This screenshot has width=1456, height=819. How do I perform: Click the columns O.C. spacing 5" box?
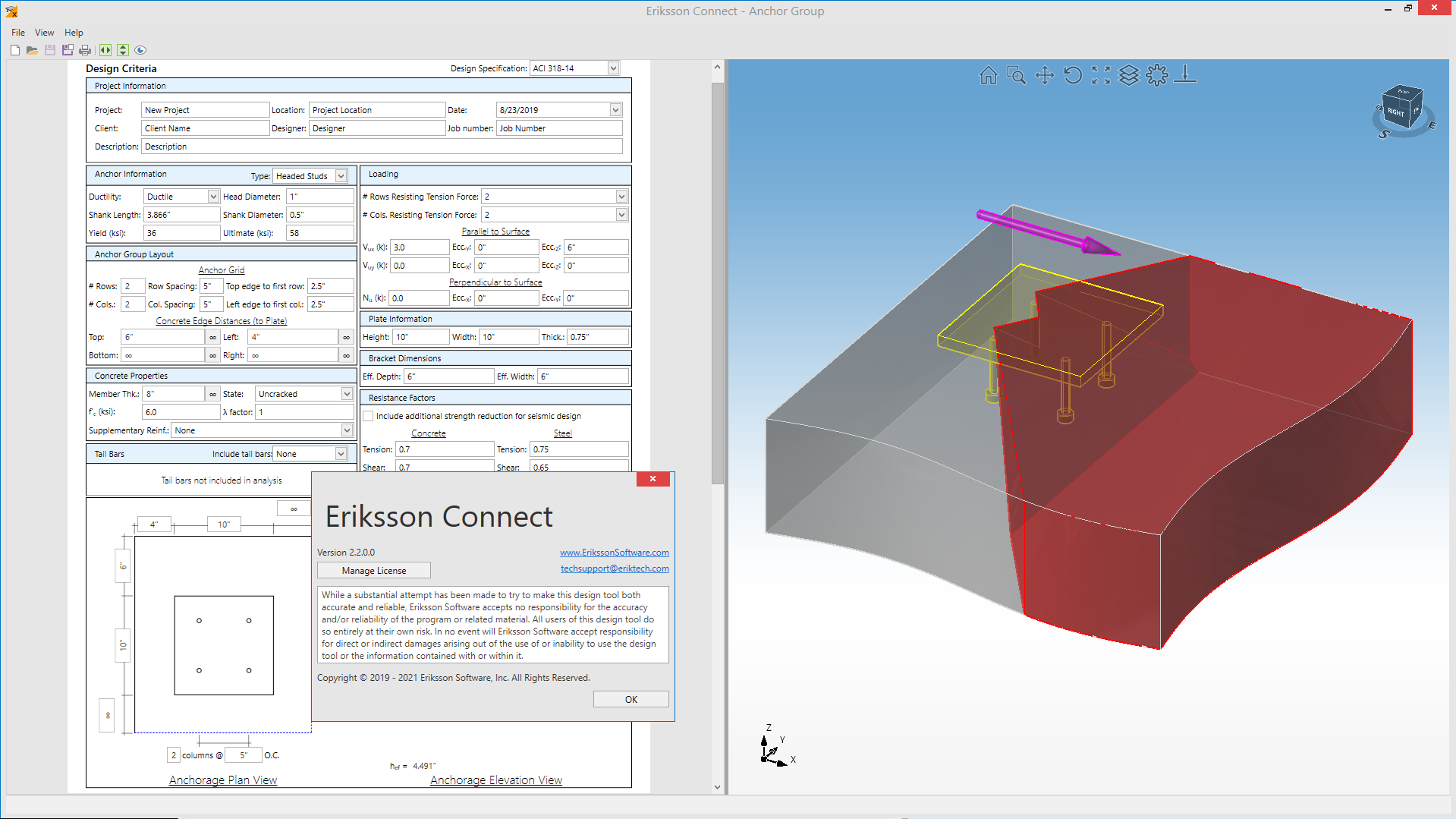(x=244, y=755)
